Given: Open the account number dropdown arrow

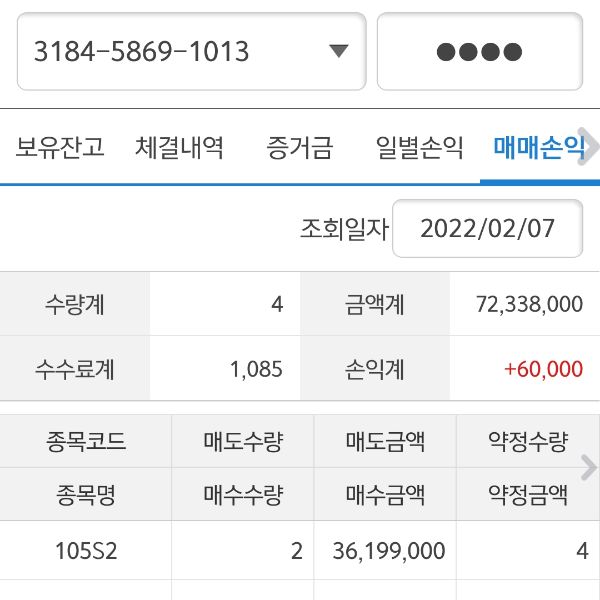Looking at the screenshot, I should (x=338, y=52).
